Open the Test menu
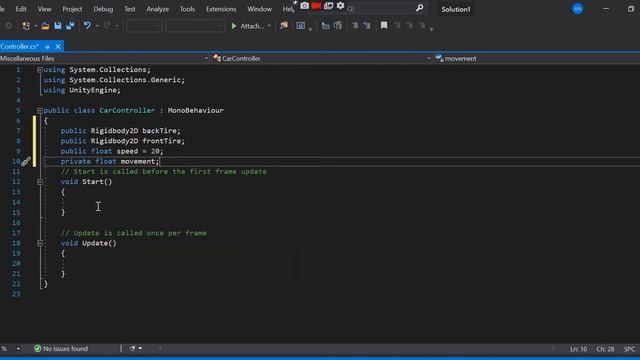 130,9
